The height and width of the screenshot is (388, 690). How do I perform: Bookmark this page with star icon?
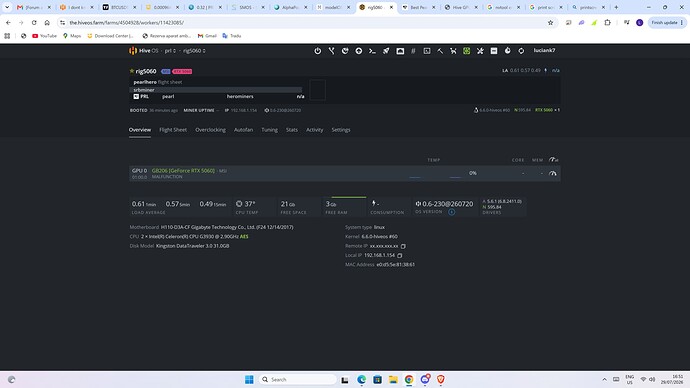pyautogui.click(x=550, y=22)
